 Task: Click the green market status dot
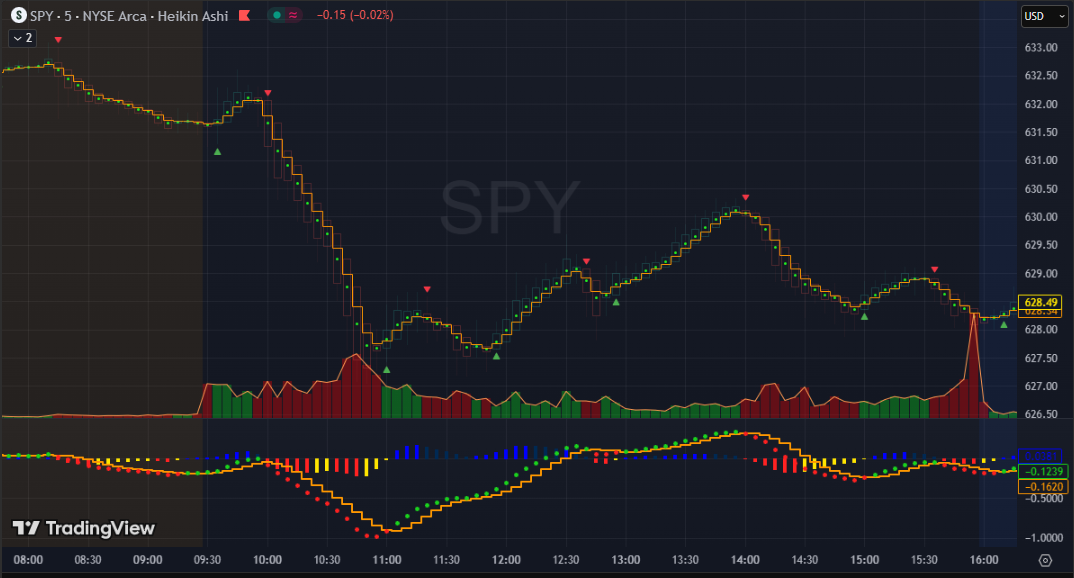(276, 16)
